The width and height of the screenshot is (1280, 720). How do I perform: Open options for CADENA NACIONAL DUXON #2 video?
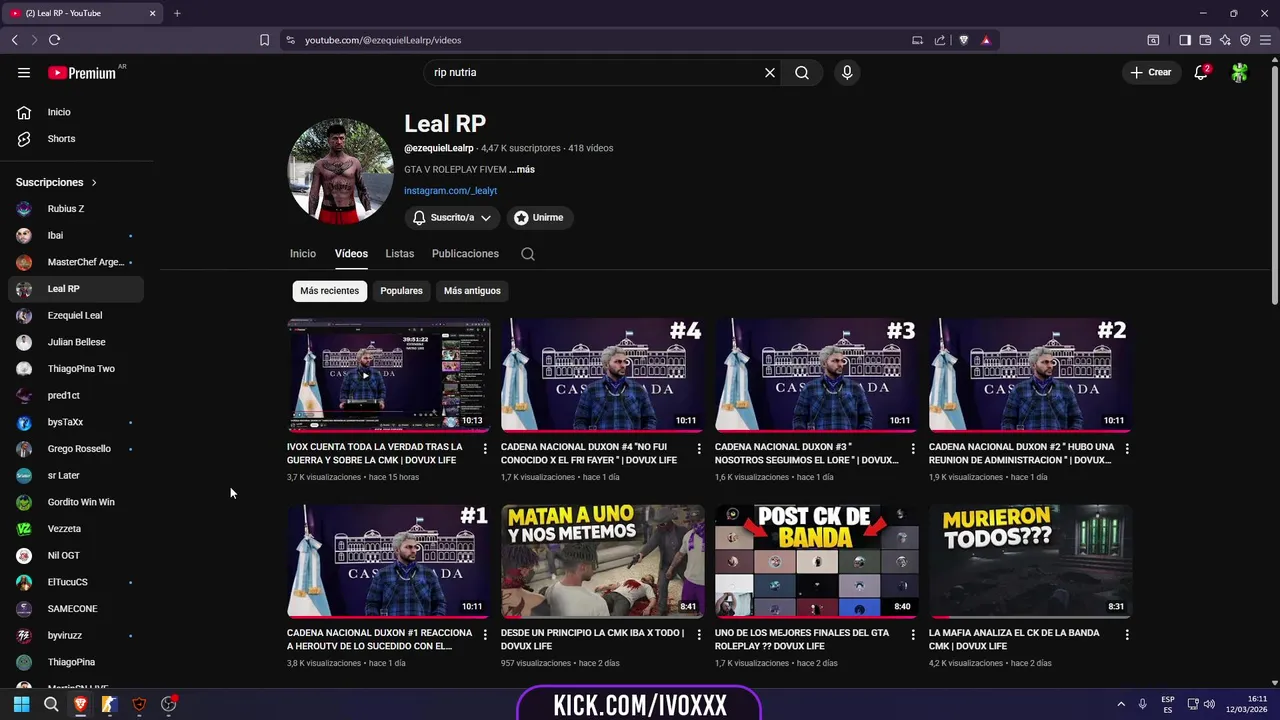coord(1127,449)
